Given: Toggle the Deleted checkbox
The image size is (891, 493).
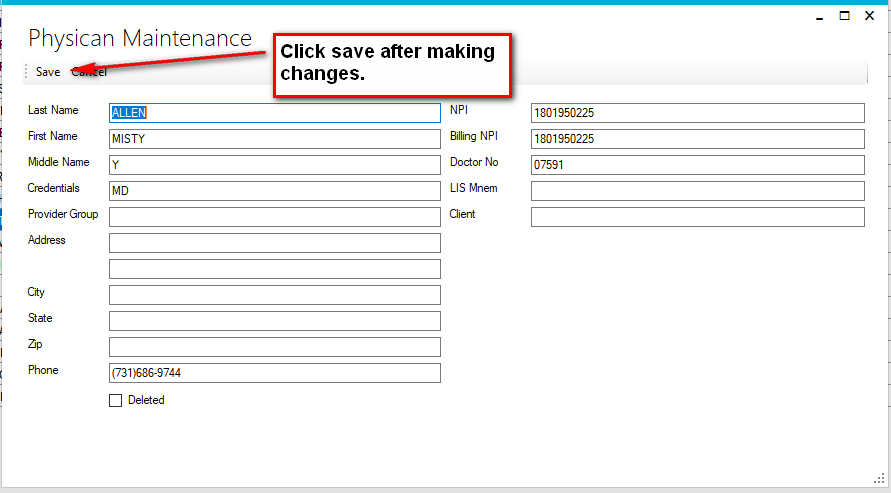Looking at the screenshot, I should tap(115, 400).
